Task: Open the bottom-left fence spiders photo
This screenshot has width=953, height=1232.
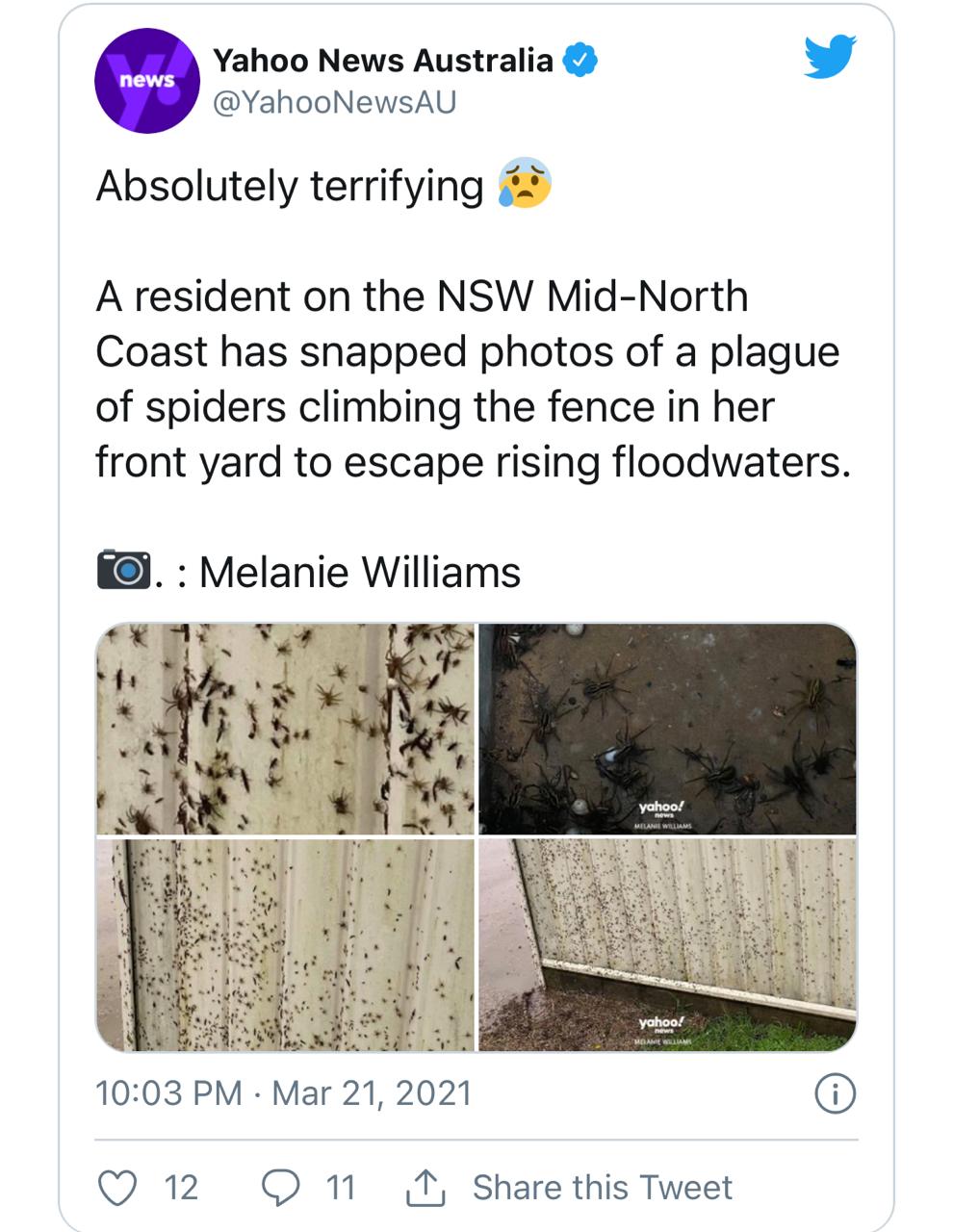Action: click(x=286, y=944)
